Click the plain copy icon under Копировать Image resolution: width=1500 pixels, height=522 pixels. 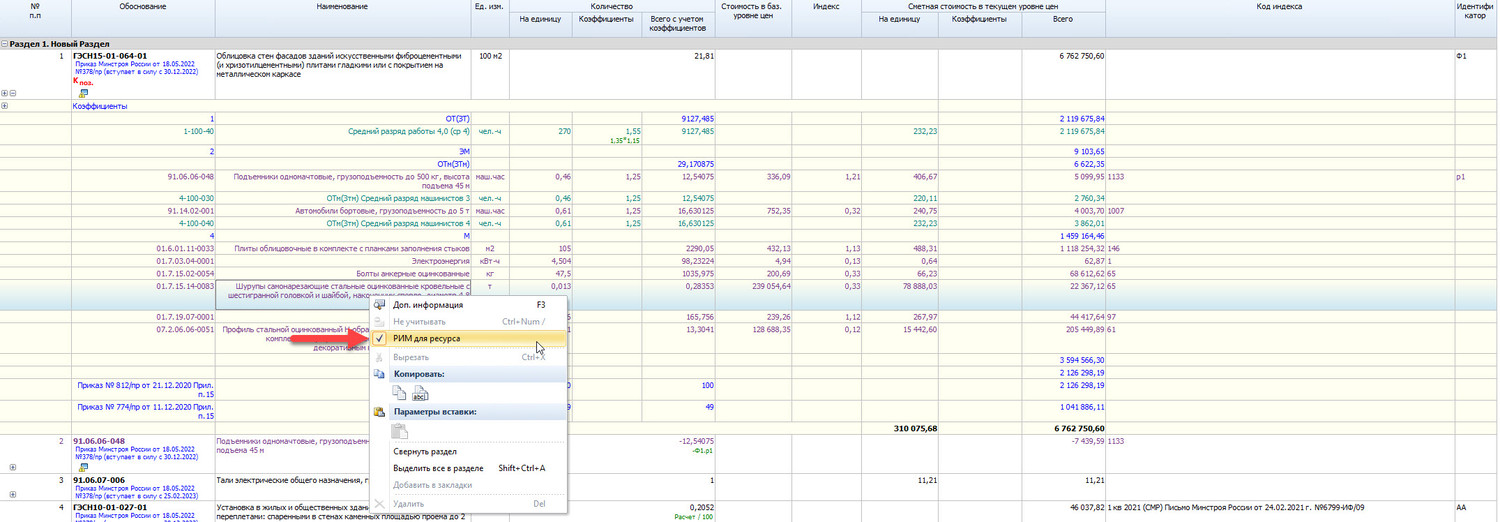pyautogui.click(x=400, y=391)
